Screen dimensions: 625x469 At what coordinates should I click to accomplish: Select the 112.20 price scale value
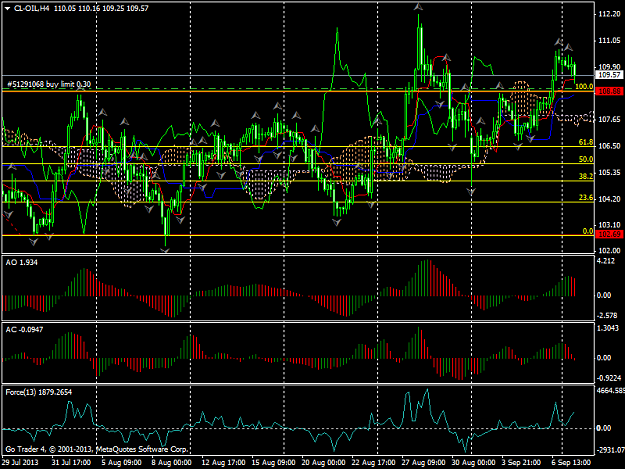609,14
